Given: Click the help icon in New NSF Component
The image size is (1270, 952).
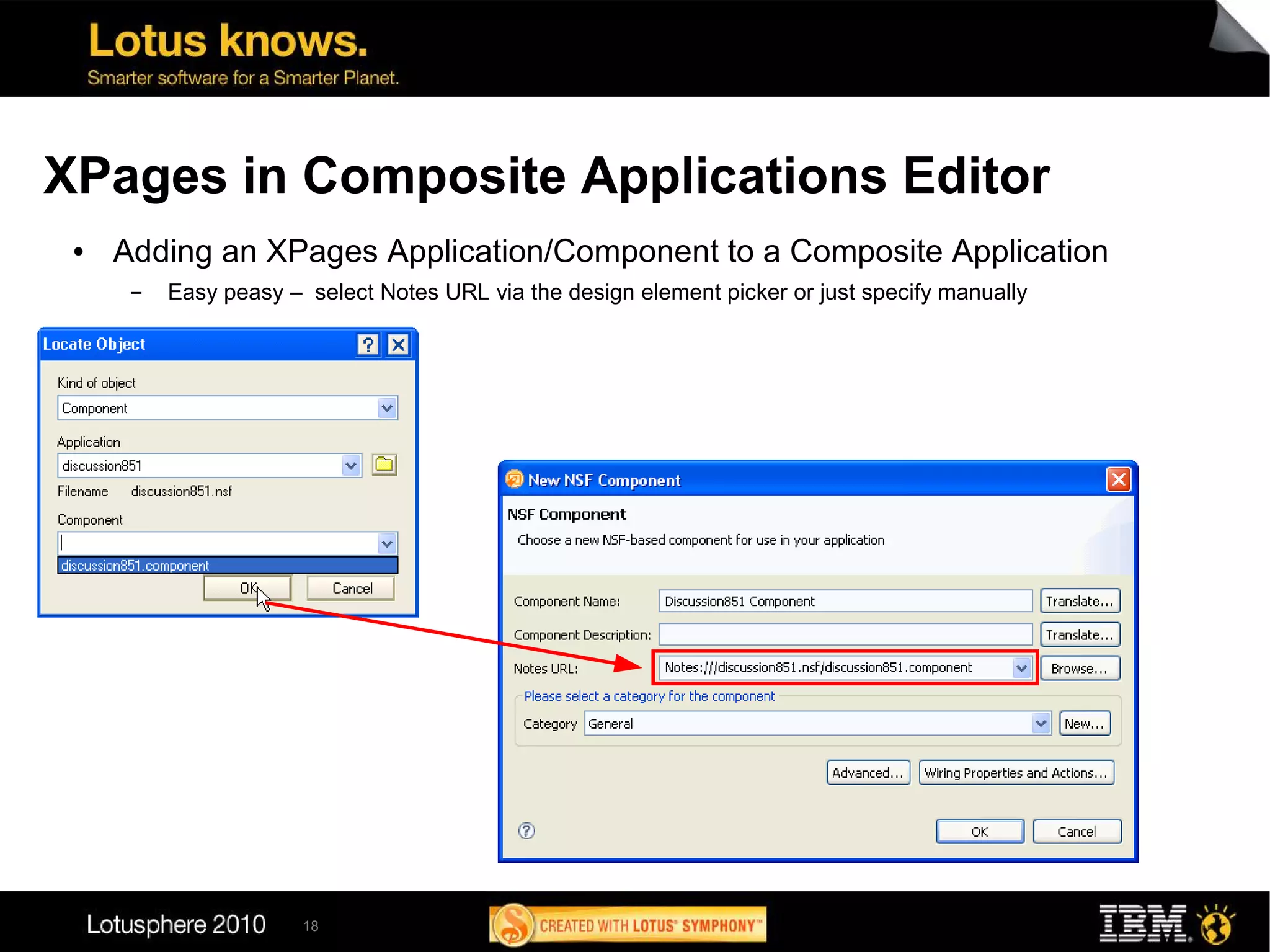Looking at the screenshot, I should tap(526, 830).
